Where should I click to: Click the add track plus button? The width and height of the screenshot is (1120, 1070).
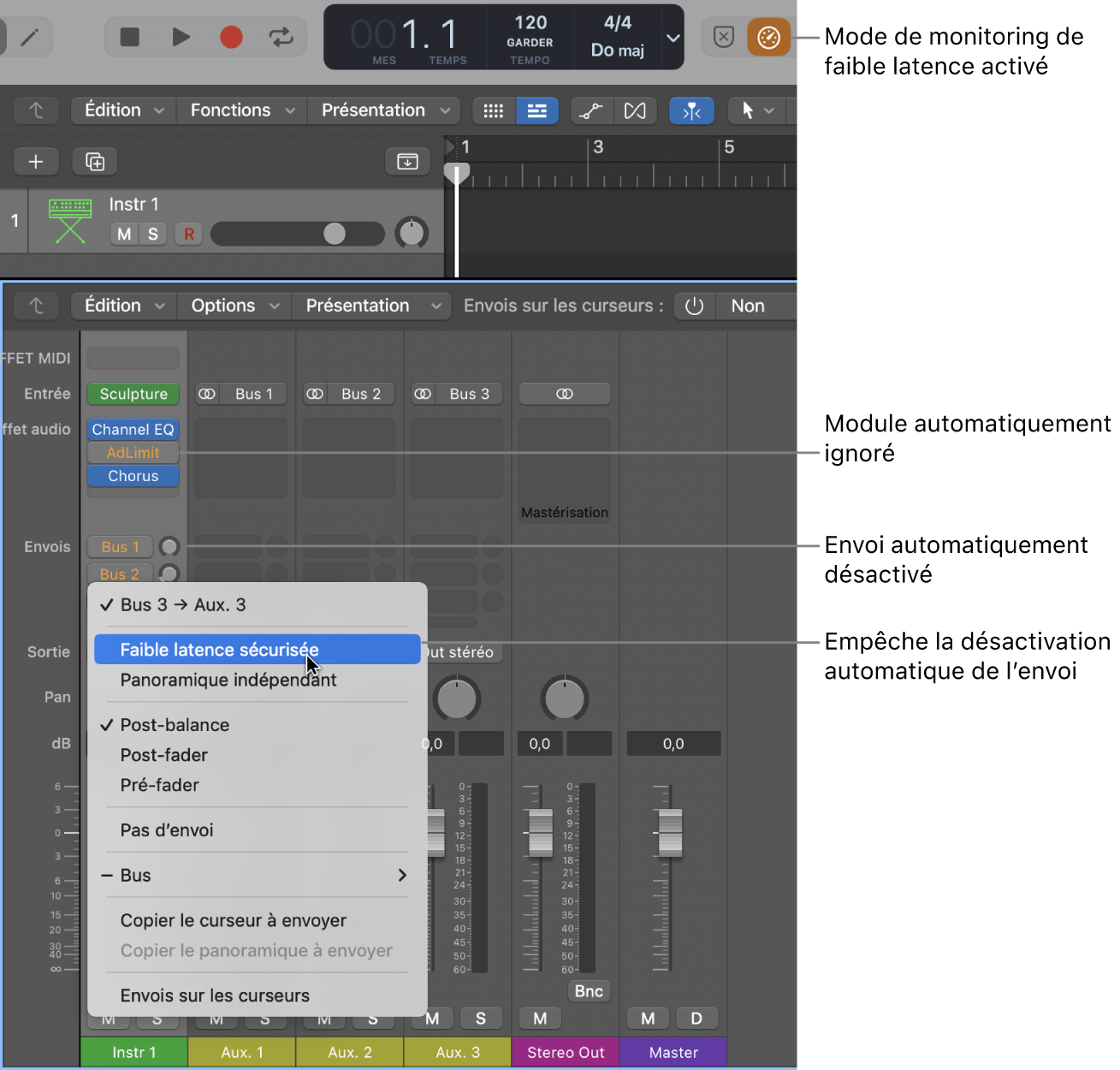[36, 162]
